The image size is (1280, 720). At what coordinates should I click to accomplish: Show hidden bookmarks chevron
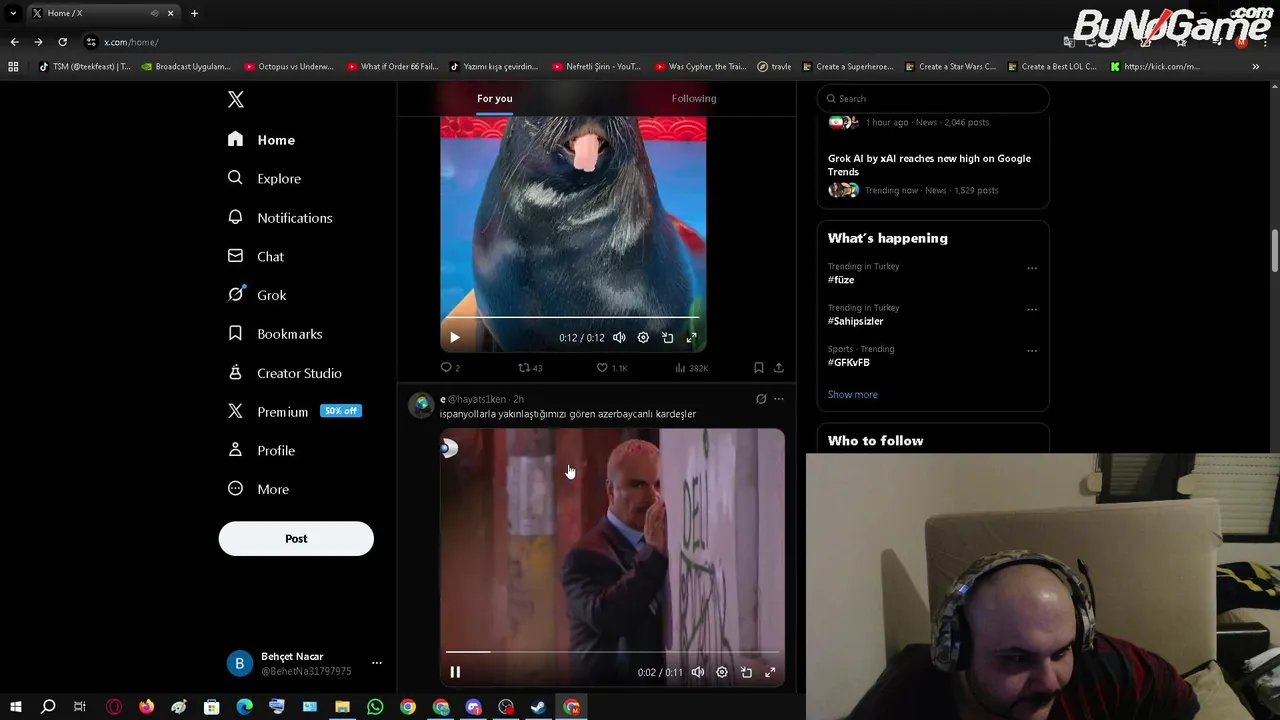[1255, 67]
